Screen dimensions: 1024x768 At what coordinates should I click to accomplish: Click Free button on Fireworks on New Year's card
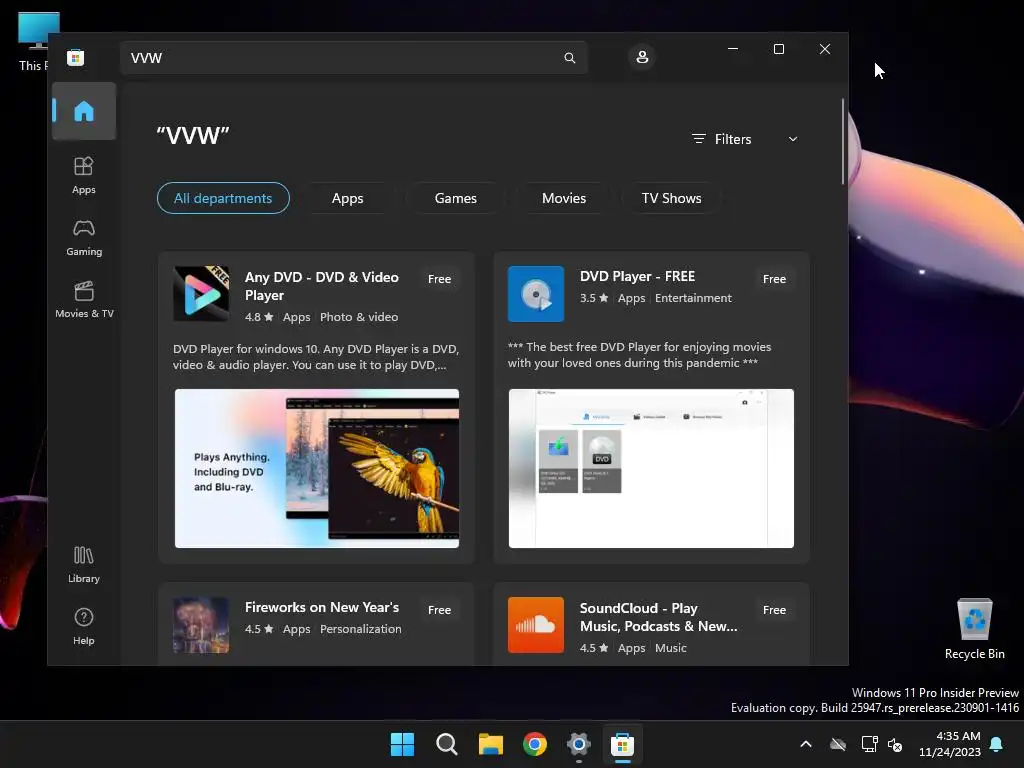coord(440,610)
